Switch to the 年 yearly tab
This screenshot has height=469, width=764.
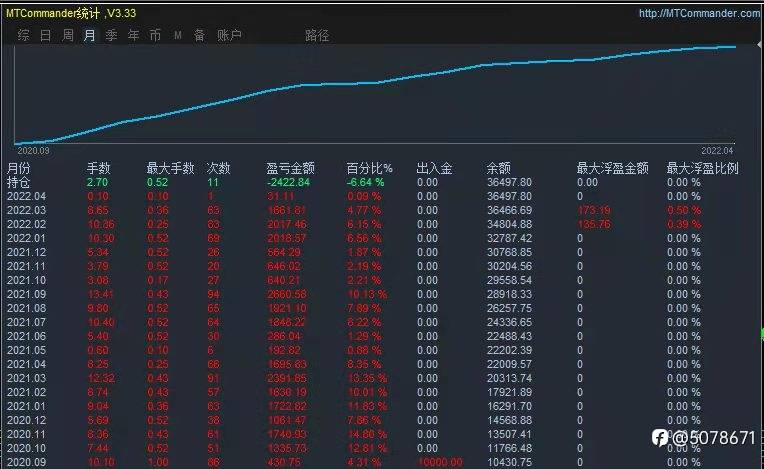[x=133, y=35]
